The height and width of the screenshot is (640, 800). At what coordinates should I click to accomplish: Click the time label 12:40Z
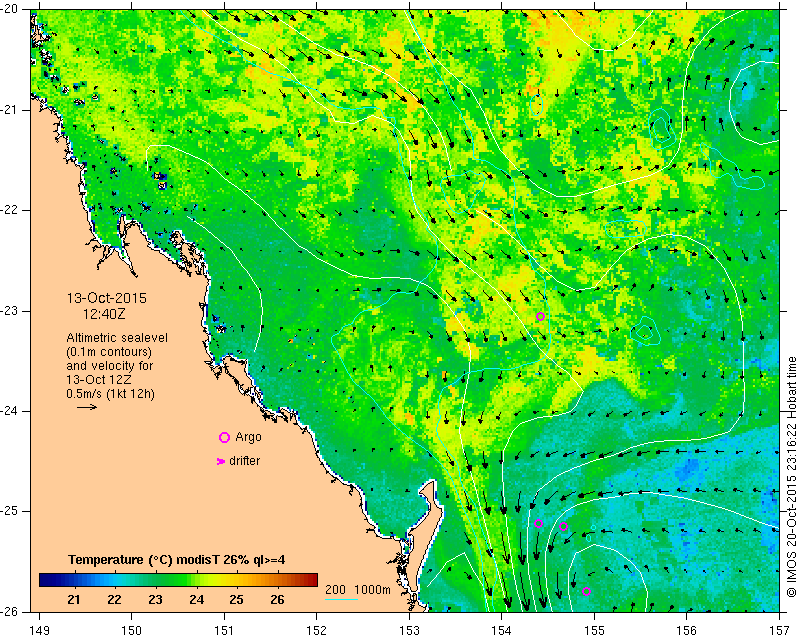pyautogui.click(x=104, y=314)
